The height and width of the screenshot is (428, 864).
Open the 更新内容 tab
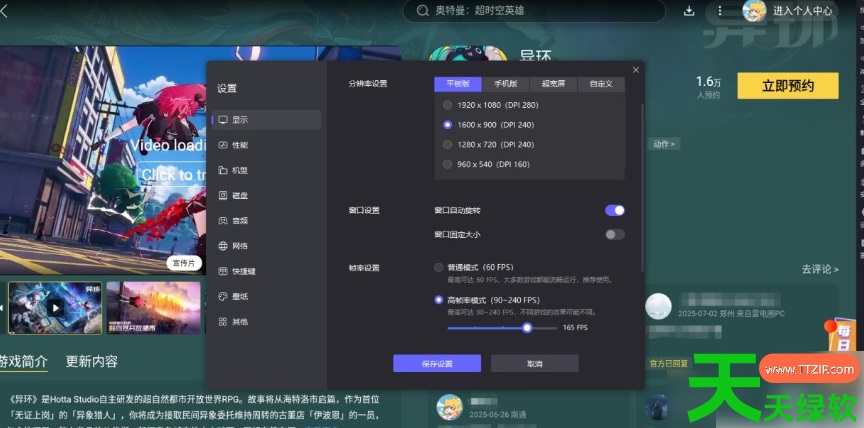(x=91, y=362)
